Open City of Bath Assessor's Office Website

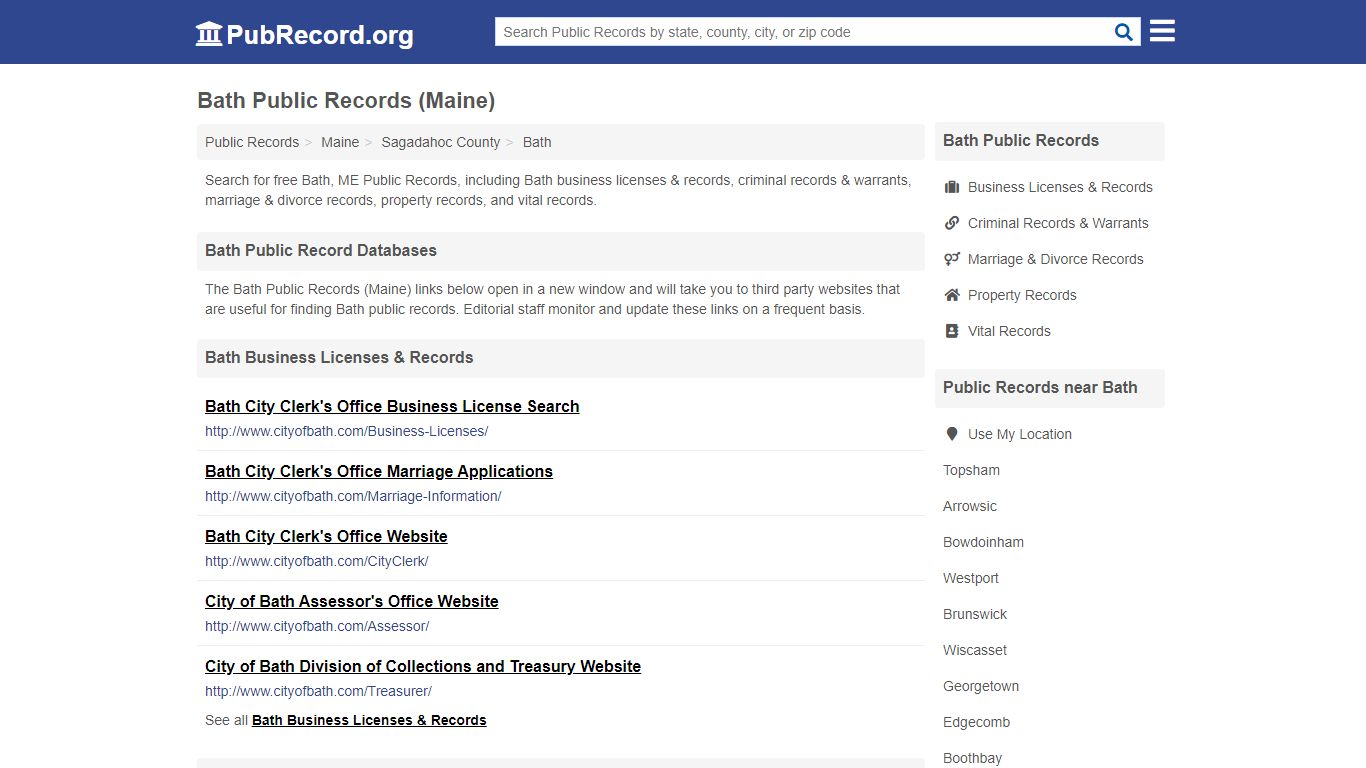coord(352,601)
